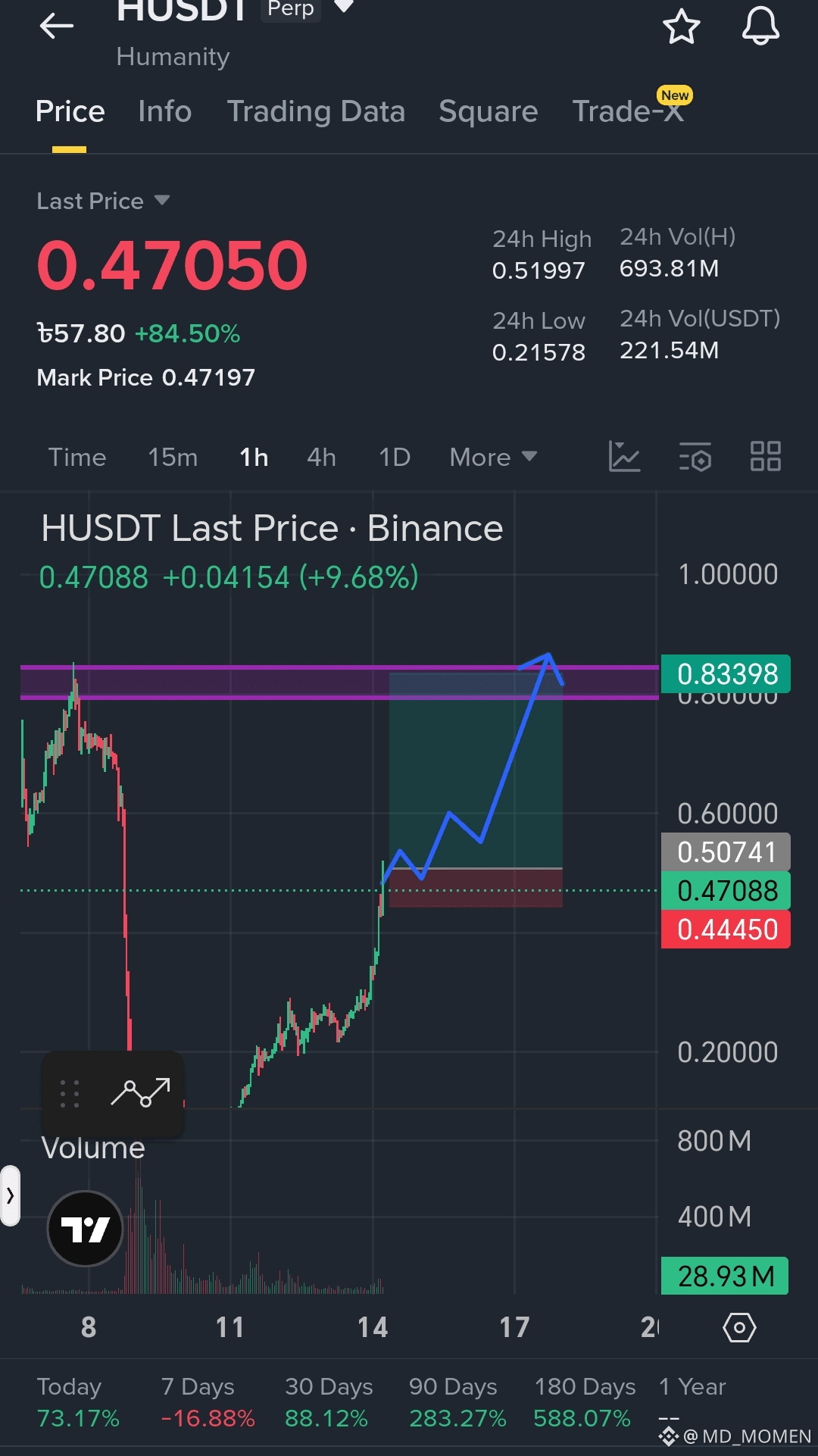Tap the 7 Days -16.88% performance

coord(208,1402)
